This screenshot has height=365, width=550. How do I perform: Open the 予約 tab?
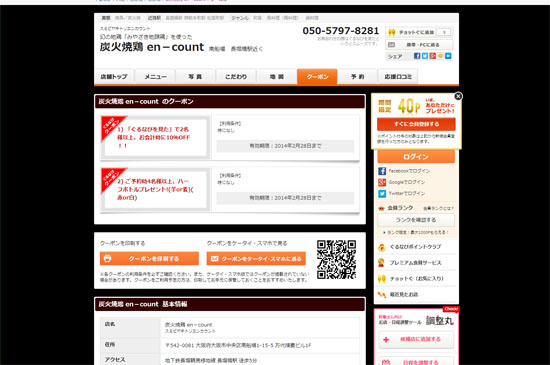click(357, 76)
